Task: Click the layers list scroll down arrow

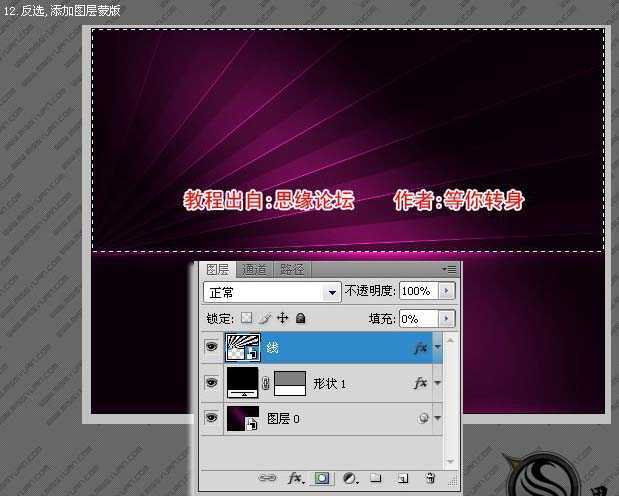Action: point(450,461)
